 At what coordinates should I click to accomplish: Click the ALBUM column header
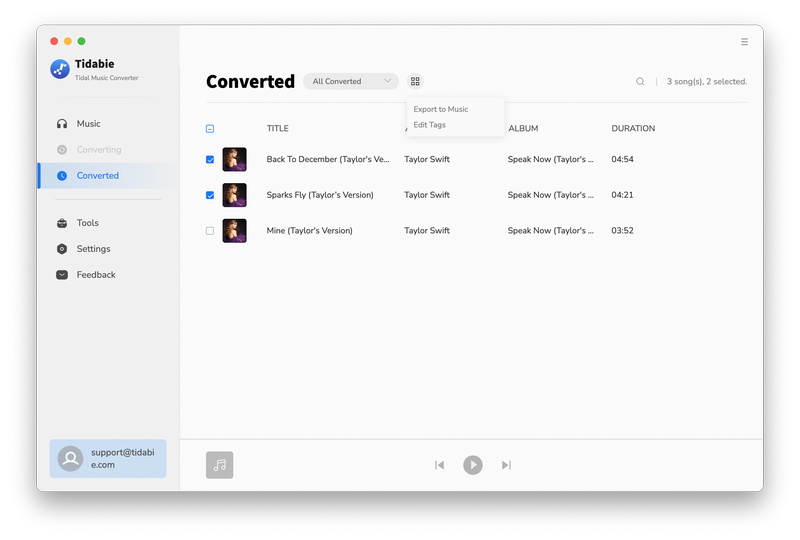(523, 129)
